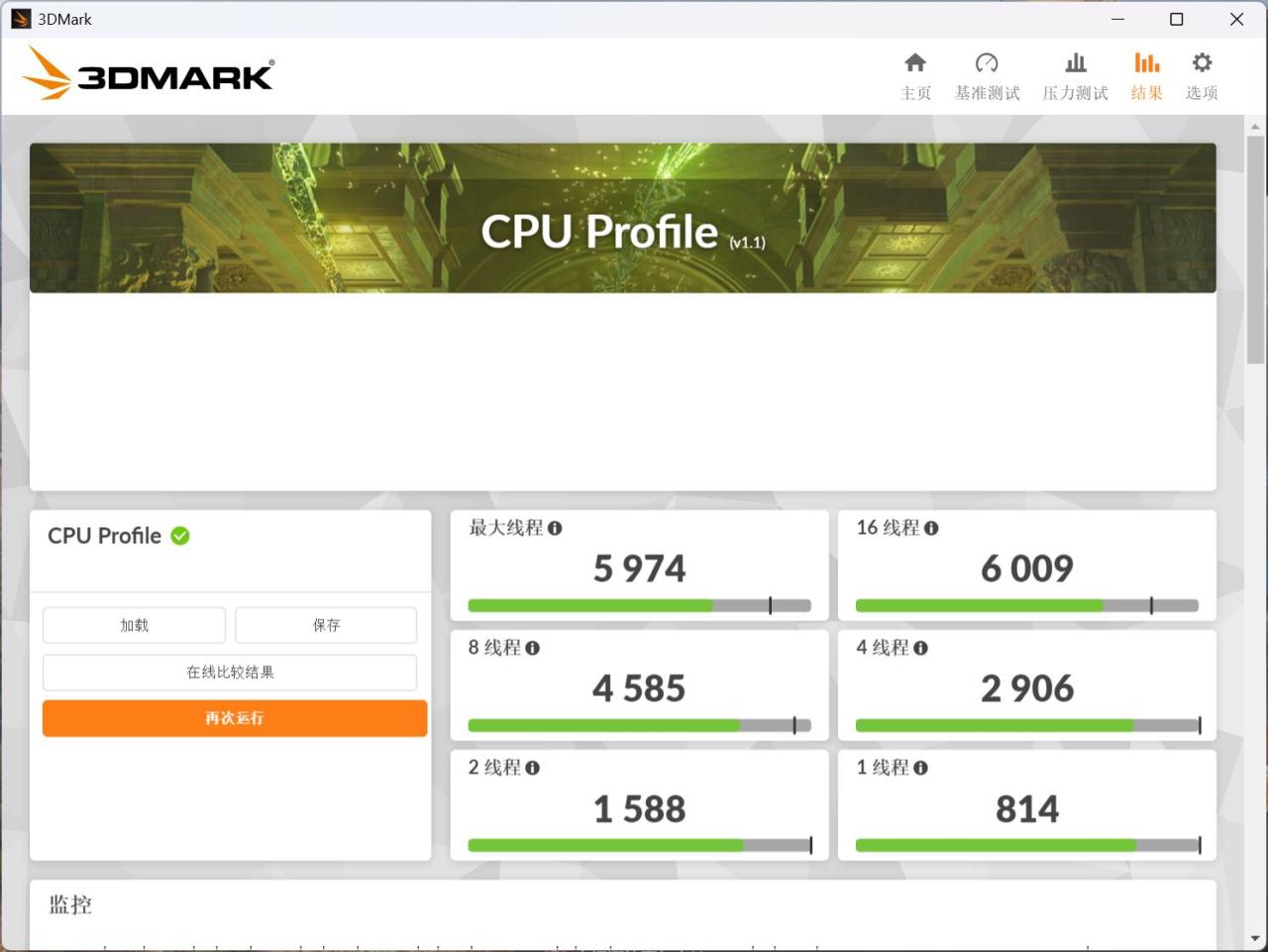Switch to the 基准测试 tab label
This screenshot has width=1268, height=952.
coord(987,93)
